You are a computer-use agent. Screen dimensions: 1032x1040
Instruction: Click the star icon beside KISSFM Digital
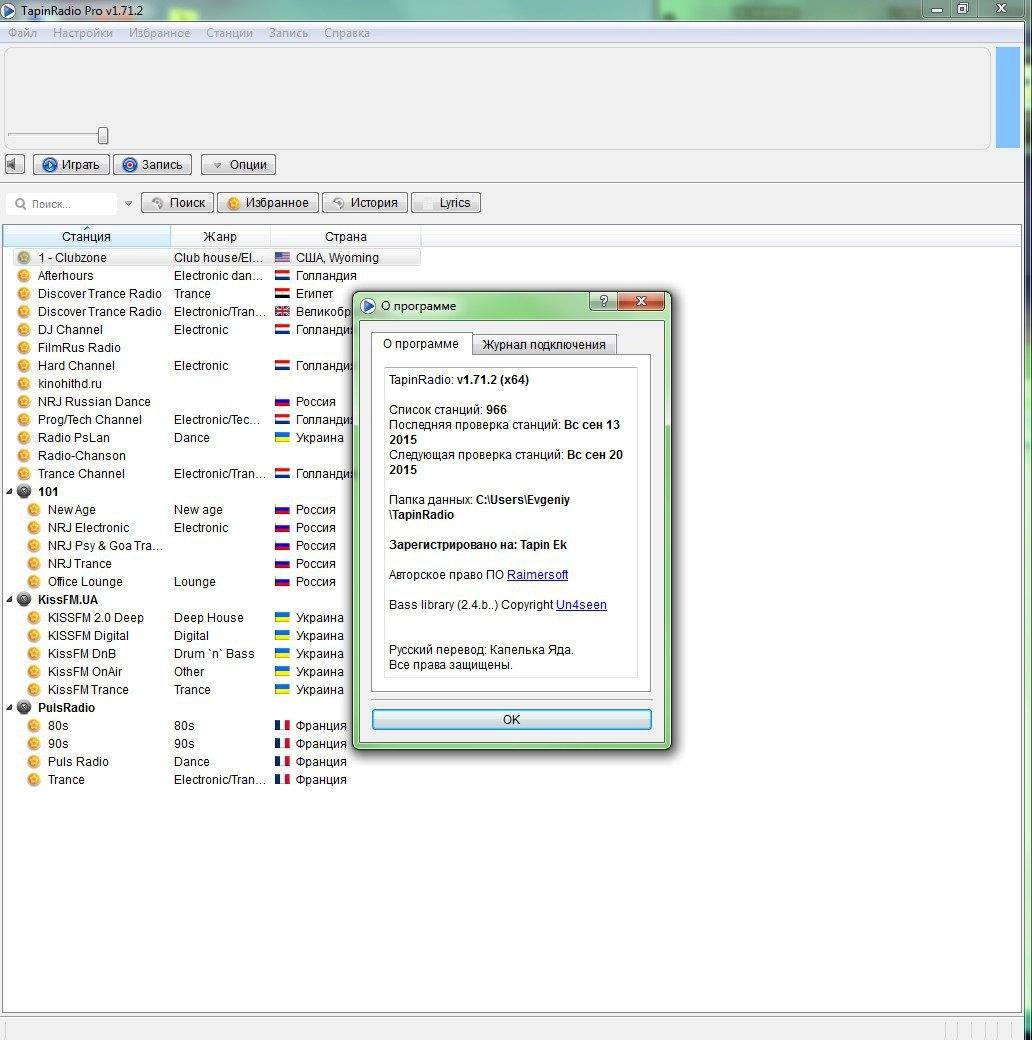point(34,635)
